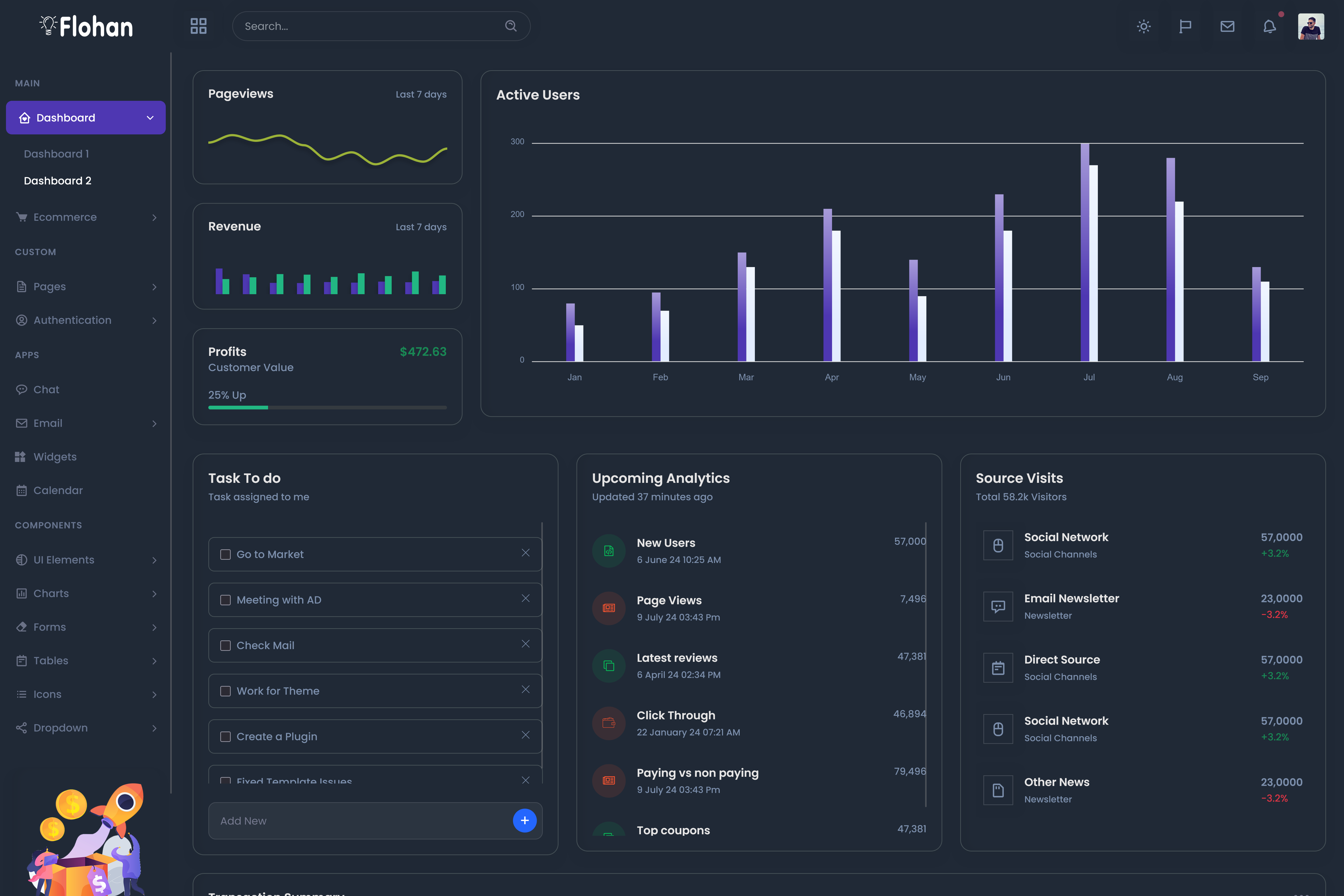Viewport: 1344px width, 896px height.
Task: Check the Meeting with AD checkbox
Action: 226,600
